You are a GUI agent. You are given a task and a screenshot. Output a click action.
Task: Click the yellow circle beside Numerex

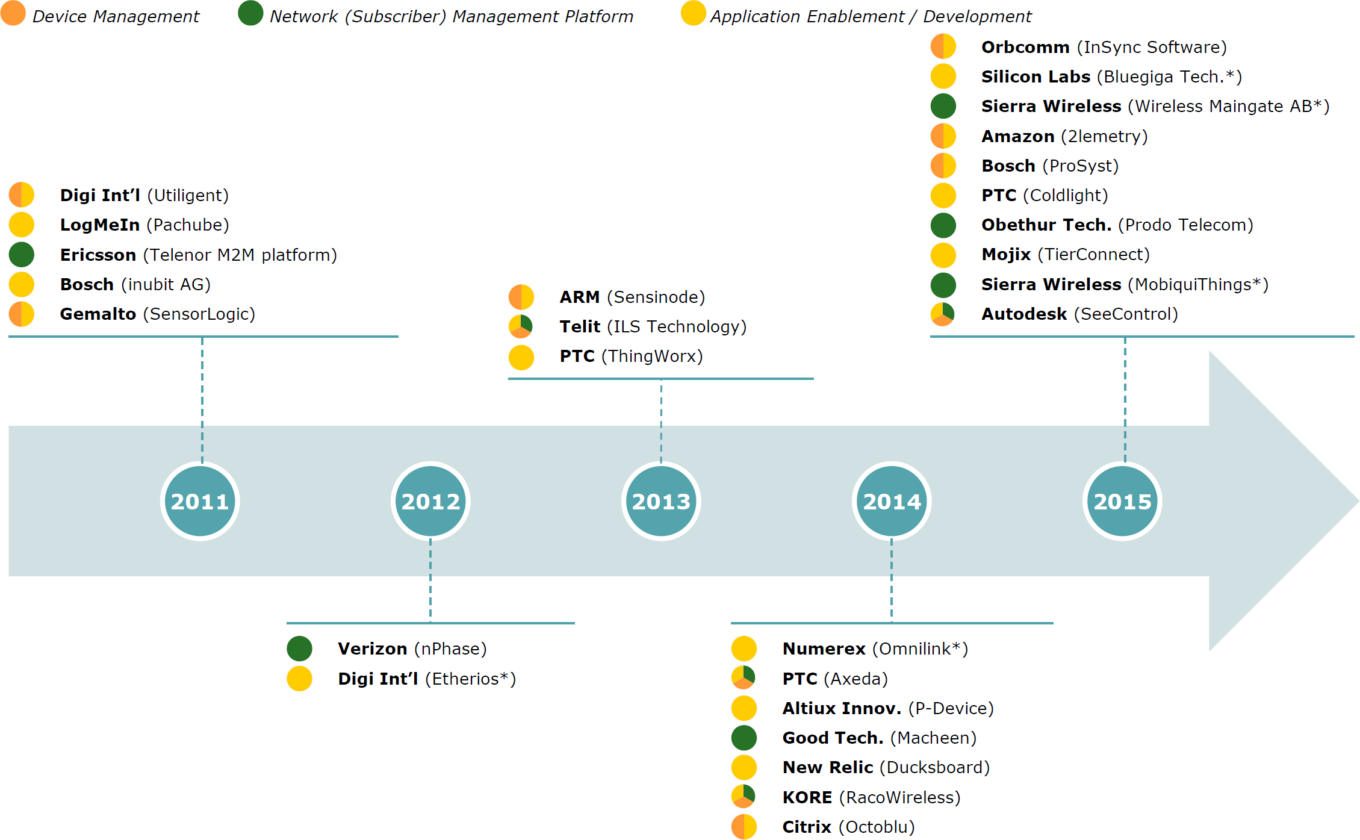pyautogui.click(x=743, y=649)
